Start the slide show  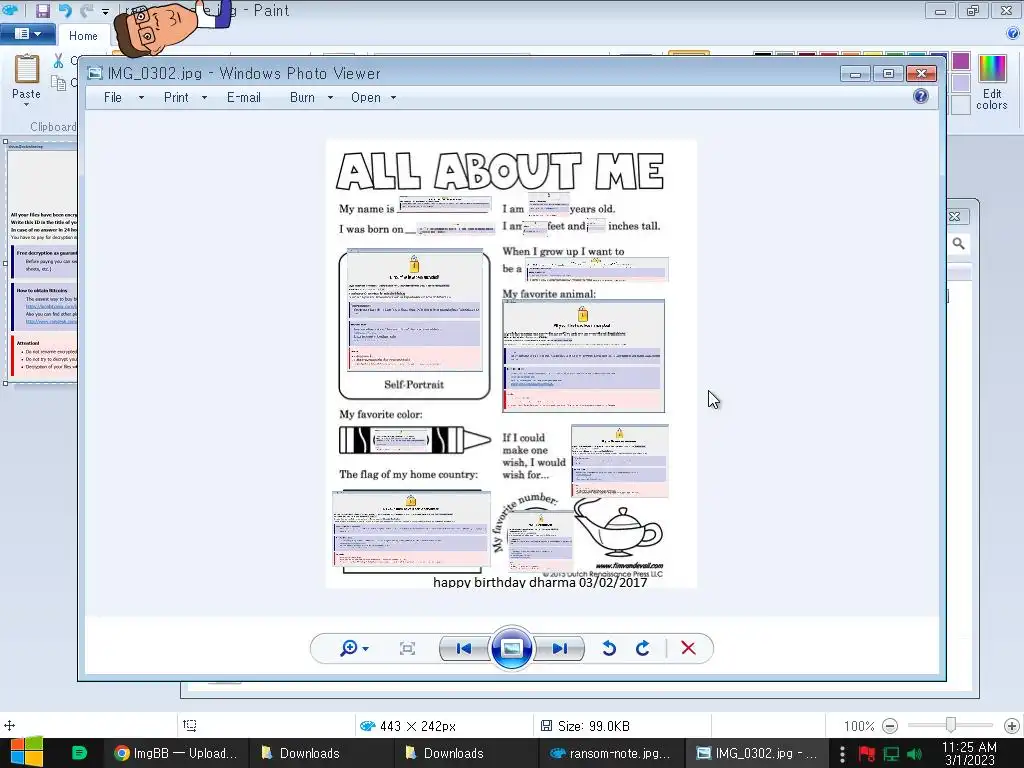pyautogui.click(x=511, y=648)
